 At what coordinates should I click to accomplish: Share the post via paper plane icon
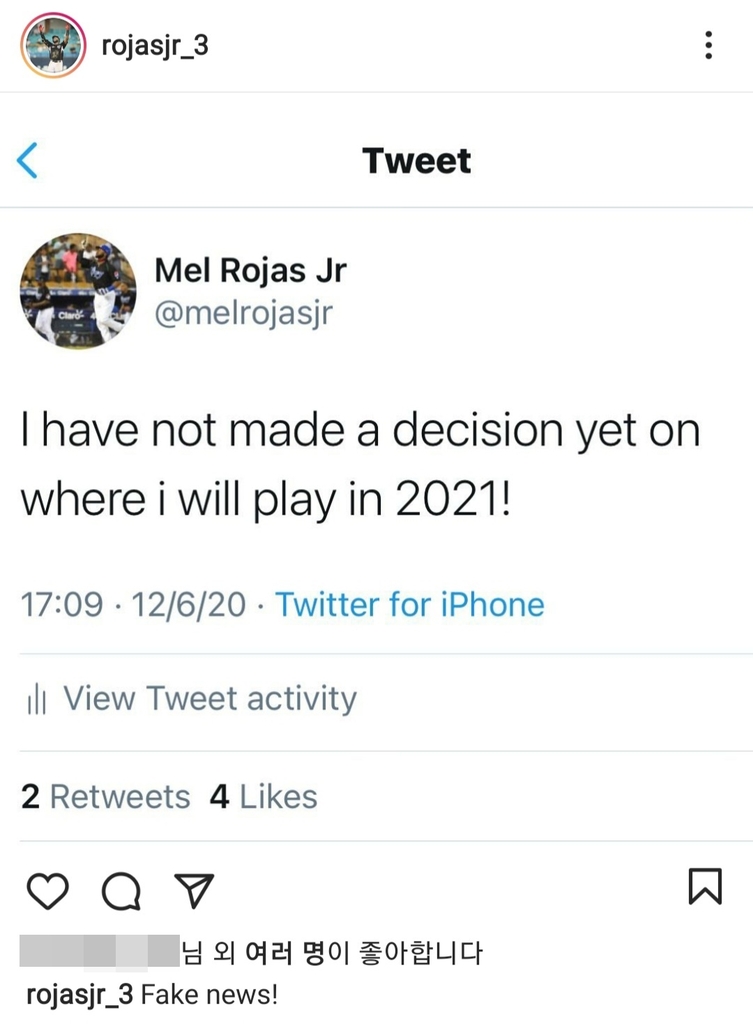tap(194, 889)
